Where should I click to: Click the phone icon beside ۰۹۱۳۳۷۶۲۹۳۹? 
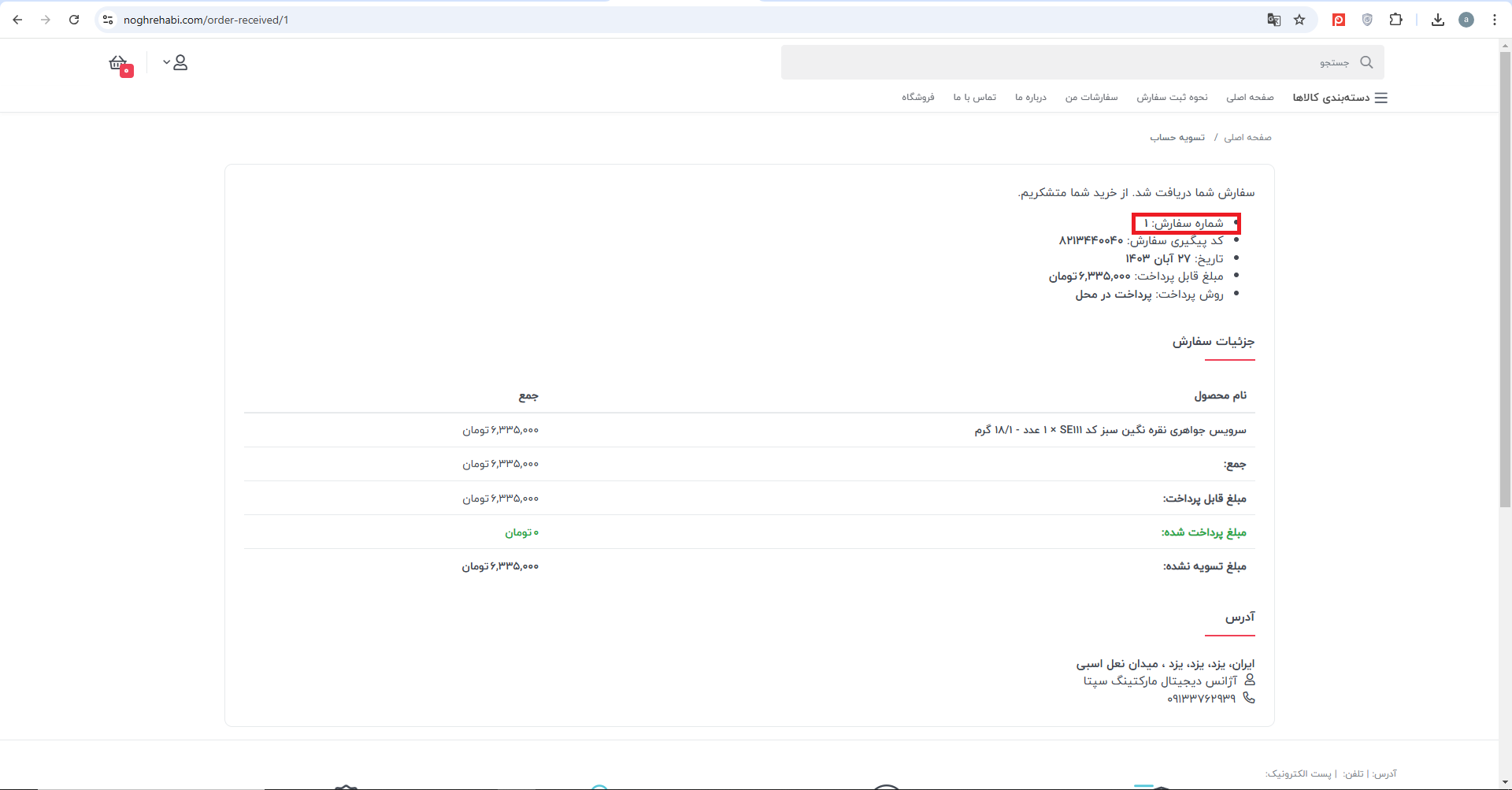1249,698
